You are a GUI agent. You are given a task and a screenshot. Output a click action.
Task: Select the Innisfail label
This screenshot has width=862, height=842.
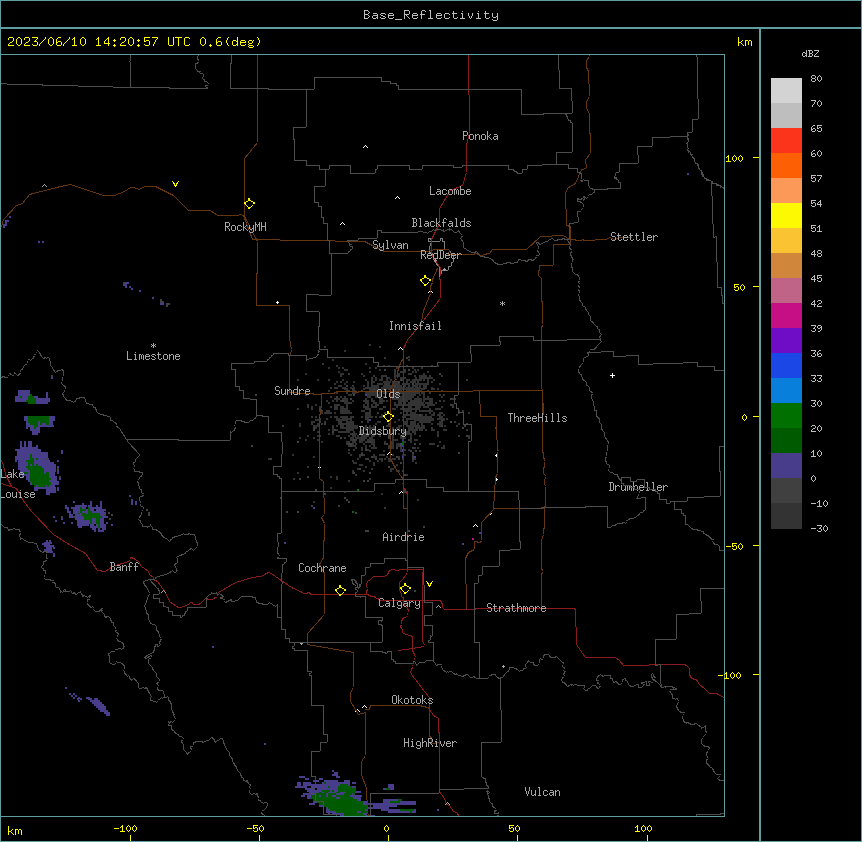tap(415, 326)
